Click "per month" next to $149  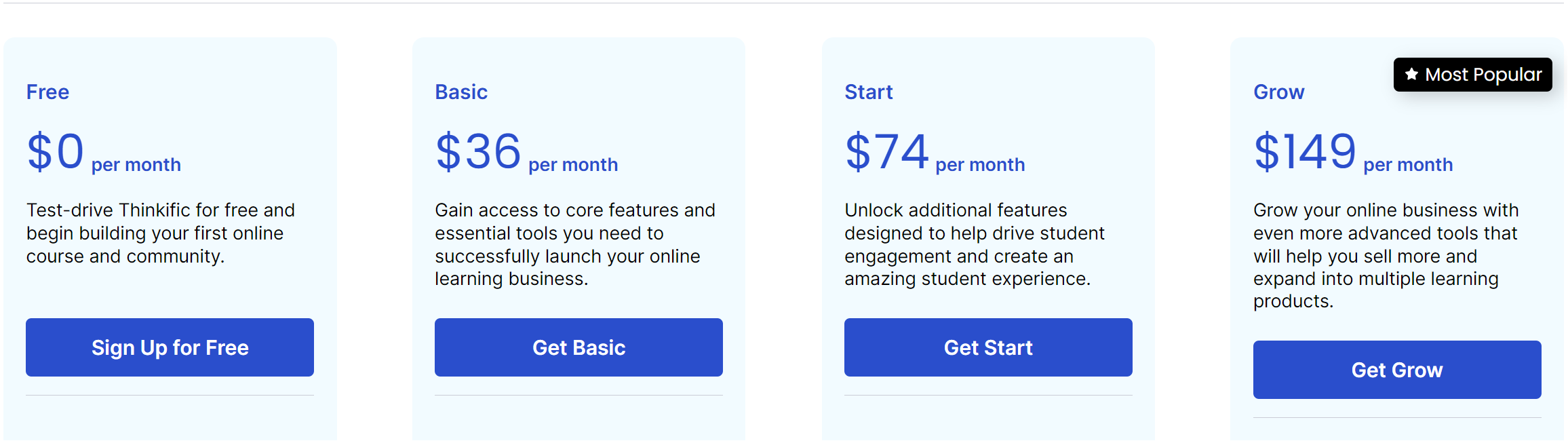(1408, 165)
